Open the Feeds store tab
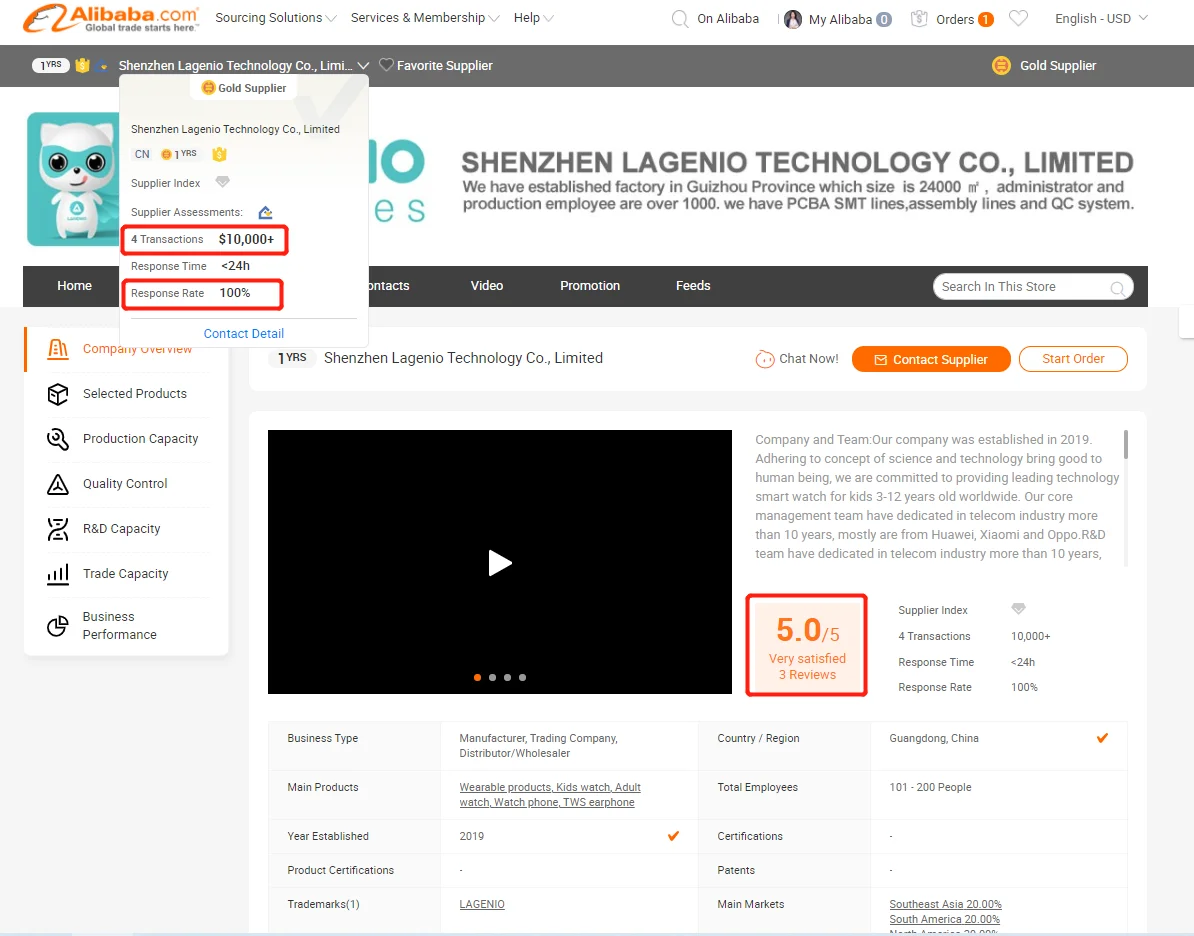The width and height of the screenshot is (1194, 936). pyautogui.click(x=693, y=286)
